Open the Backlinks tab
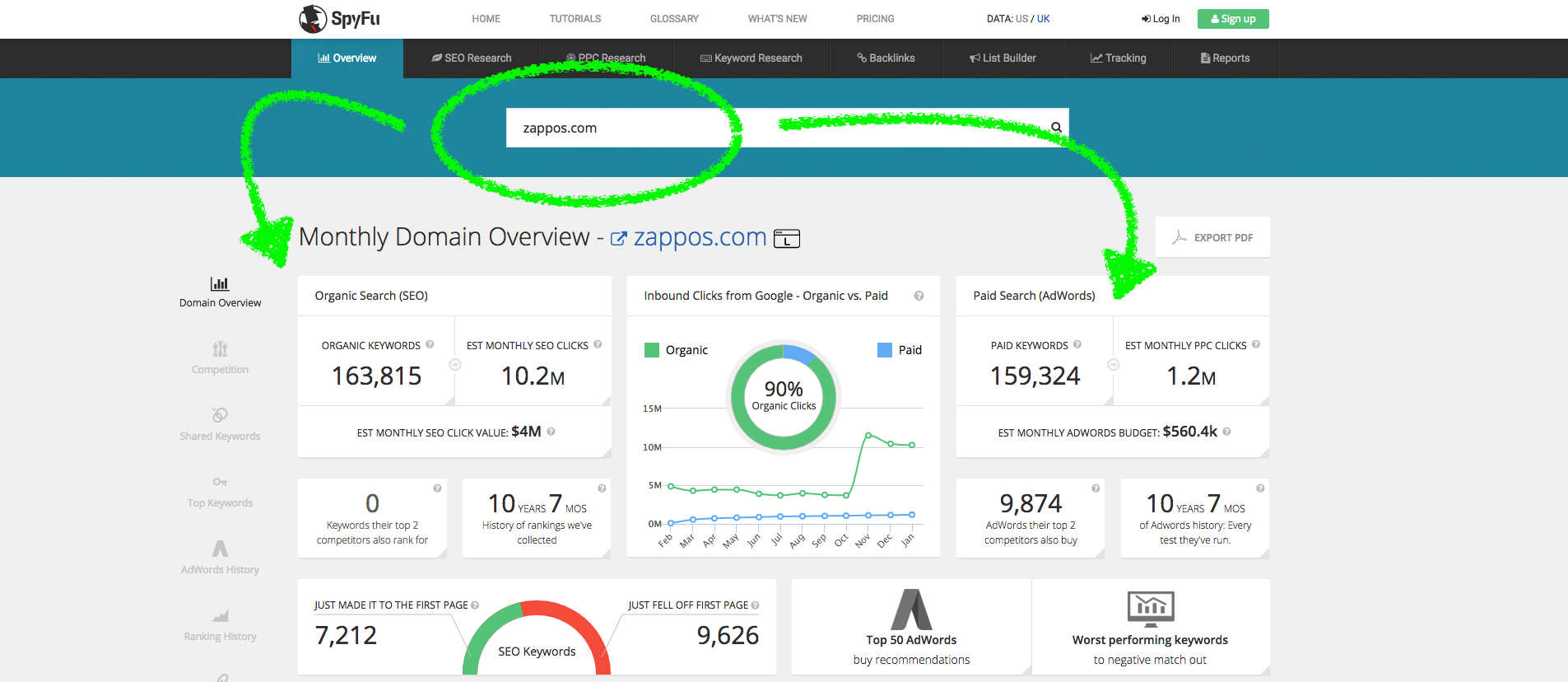This screenshot has height=682, width=1568. tap(886, 58)
